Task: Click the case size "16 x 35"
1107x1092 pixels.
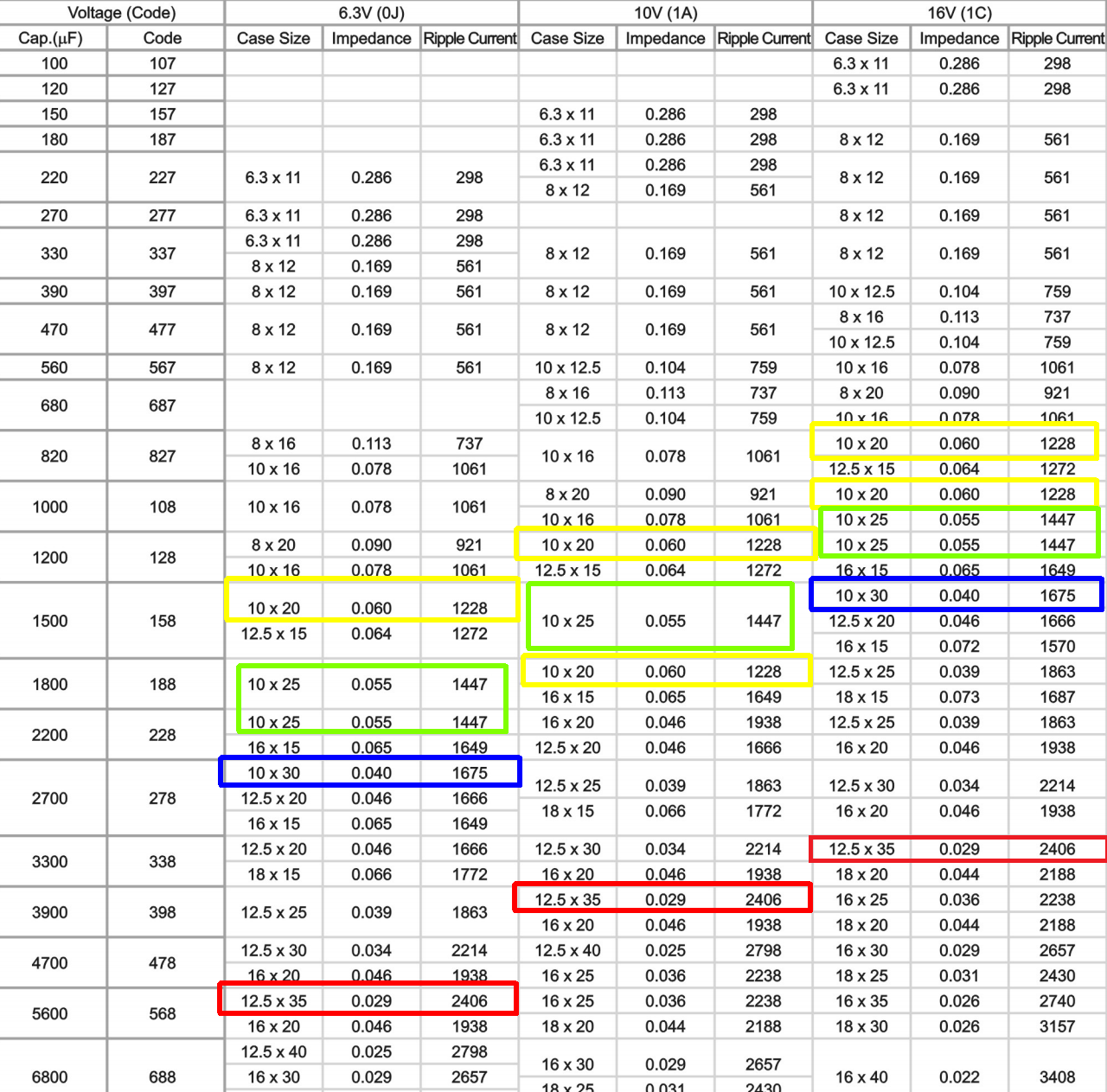Action: point(861,1000)
